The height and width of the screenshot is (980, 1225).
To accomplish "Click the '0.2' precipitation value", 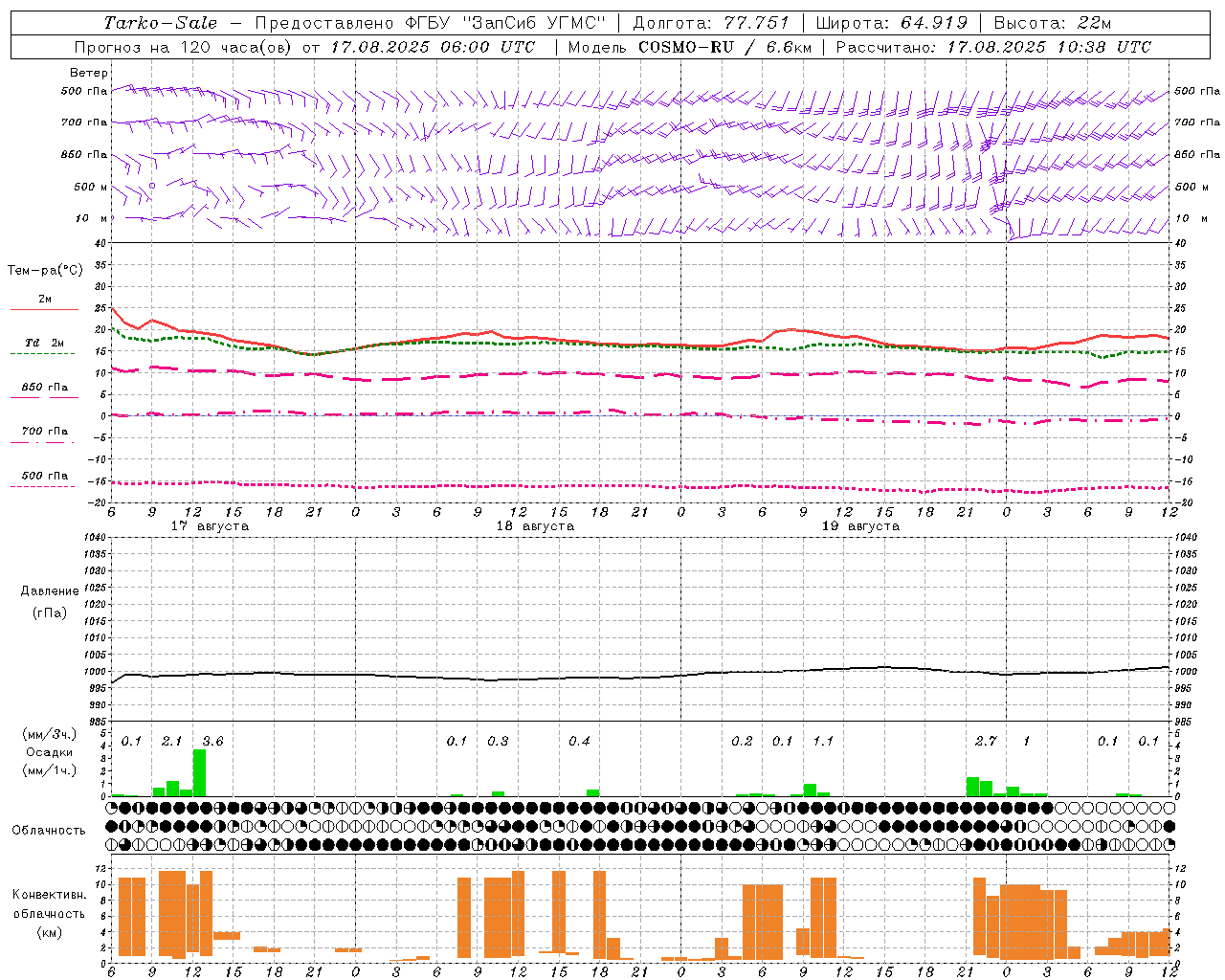I will (742, 742).
